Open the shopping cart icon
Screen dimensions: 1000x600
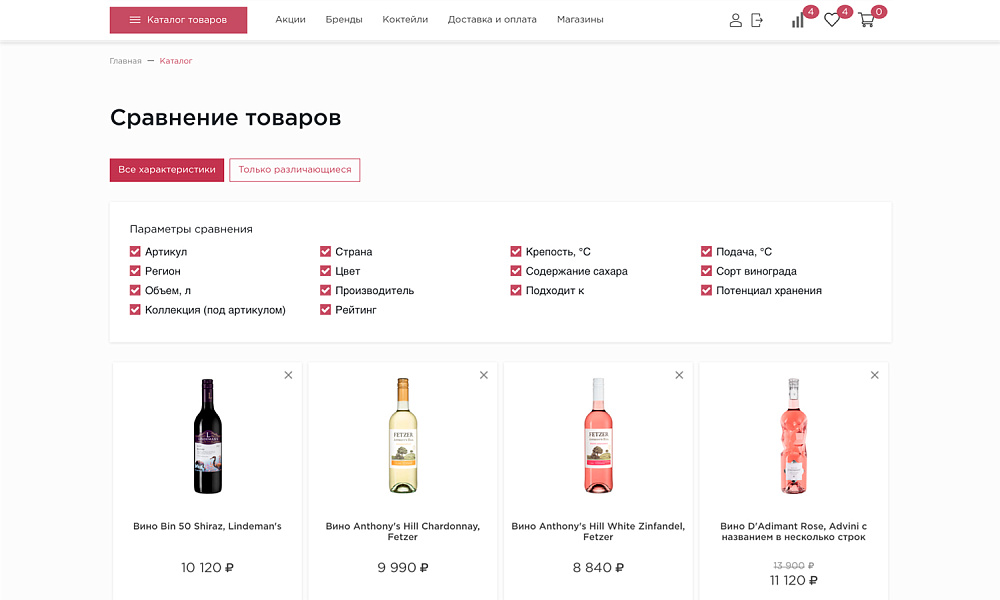(x=866, y=21)
